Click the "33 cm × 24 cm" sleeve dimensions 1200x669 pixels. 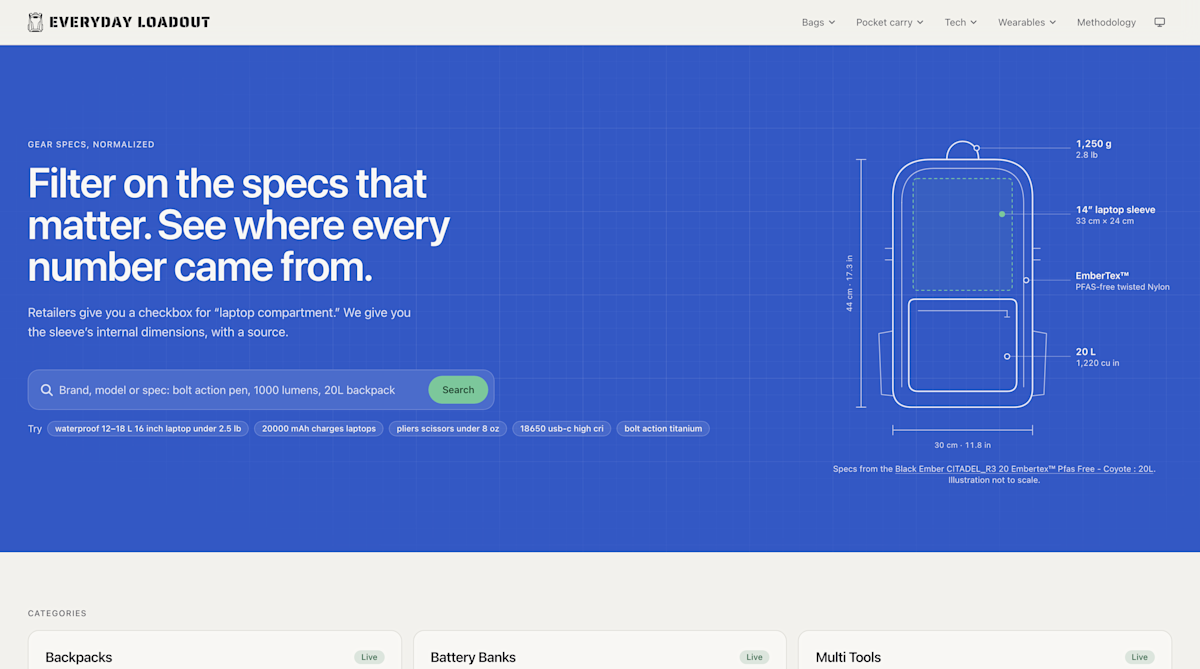click(x=1105, y=221)
